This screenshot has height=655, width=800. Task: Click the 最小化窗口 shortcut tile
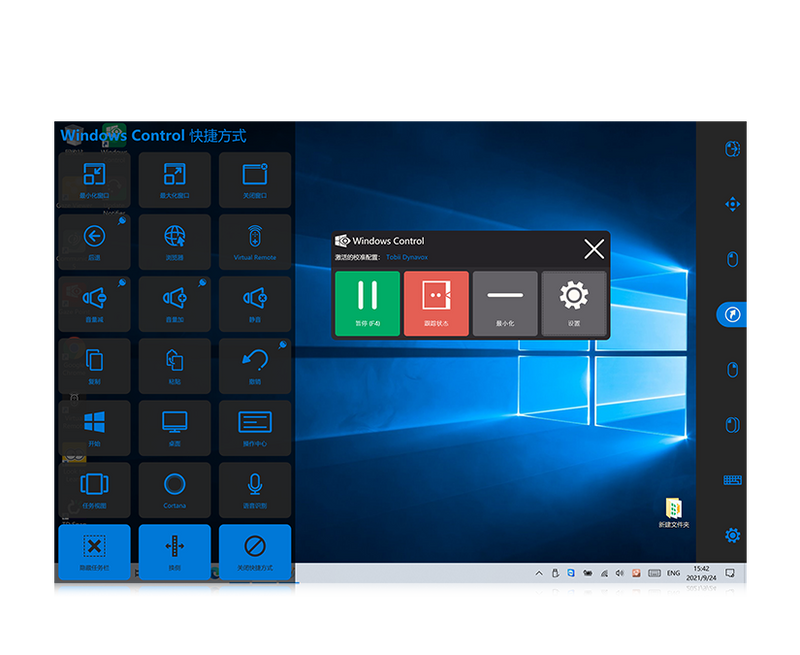coord(94,180)
